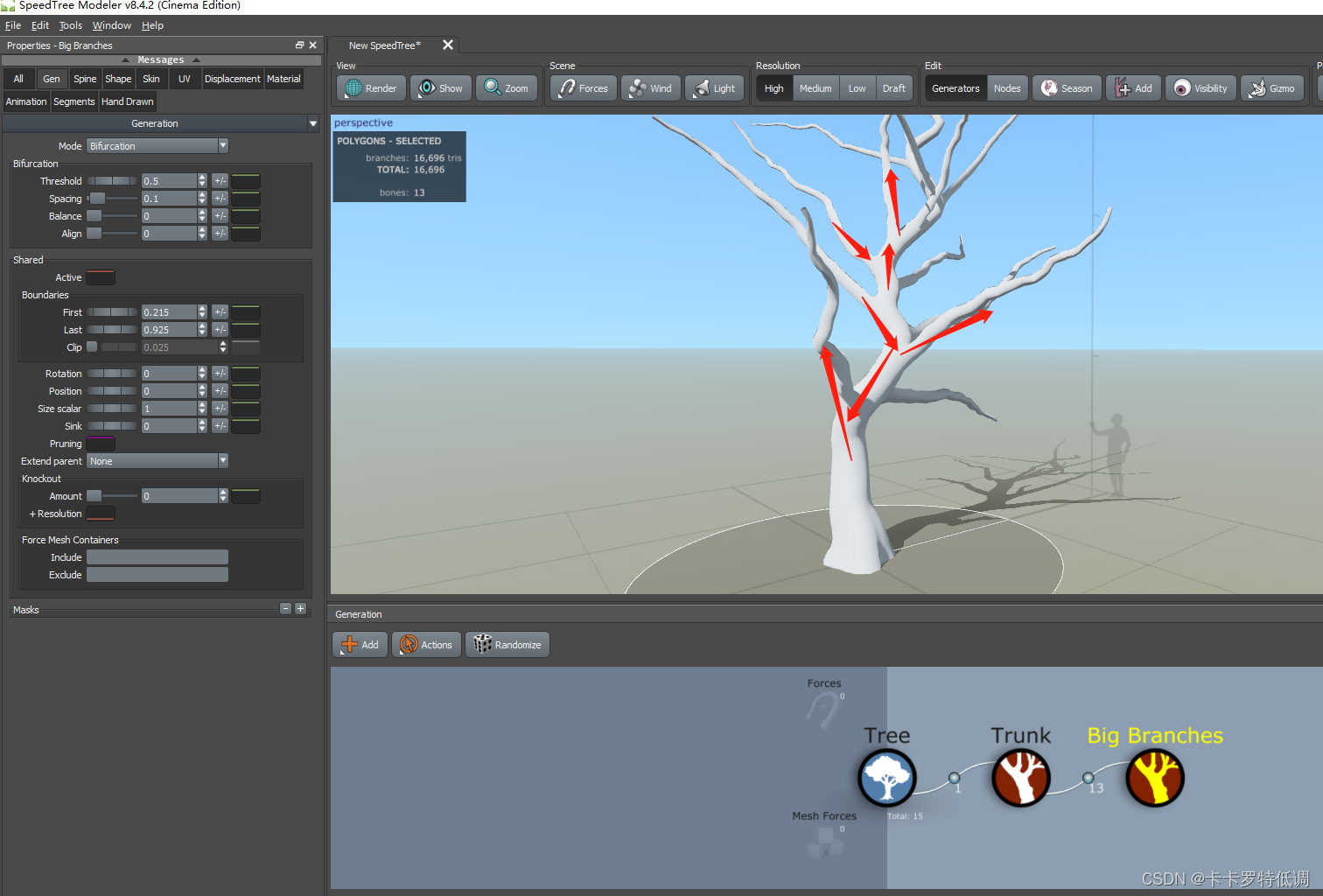Select the Trunk generator node
The width and height of the screenshot is (1323, 896).
[1020, 778]
